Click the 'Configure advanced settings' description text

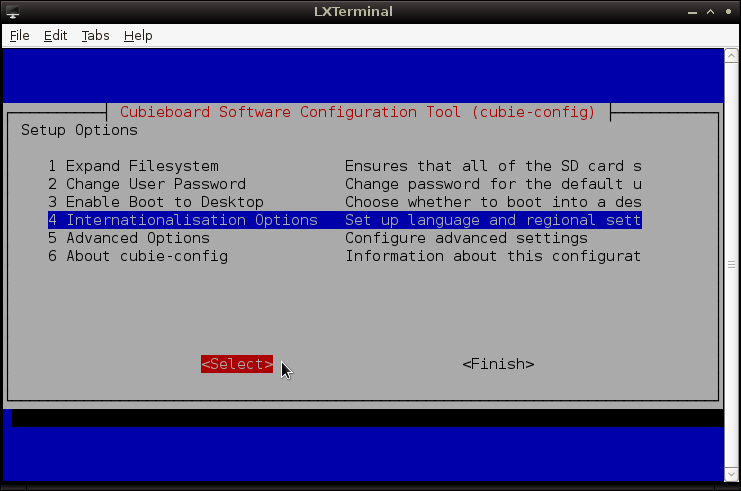[466, 238]
